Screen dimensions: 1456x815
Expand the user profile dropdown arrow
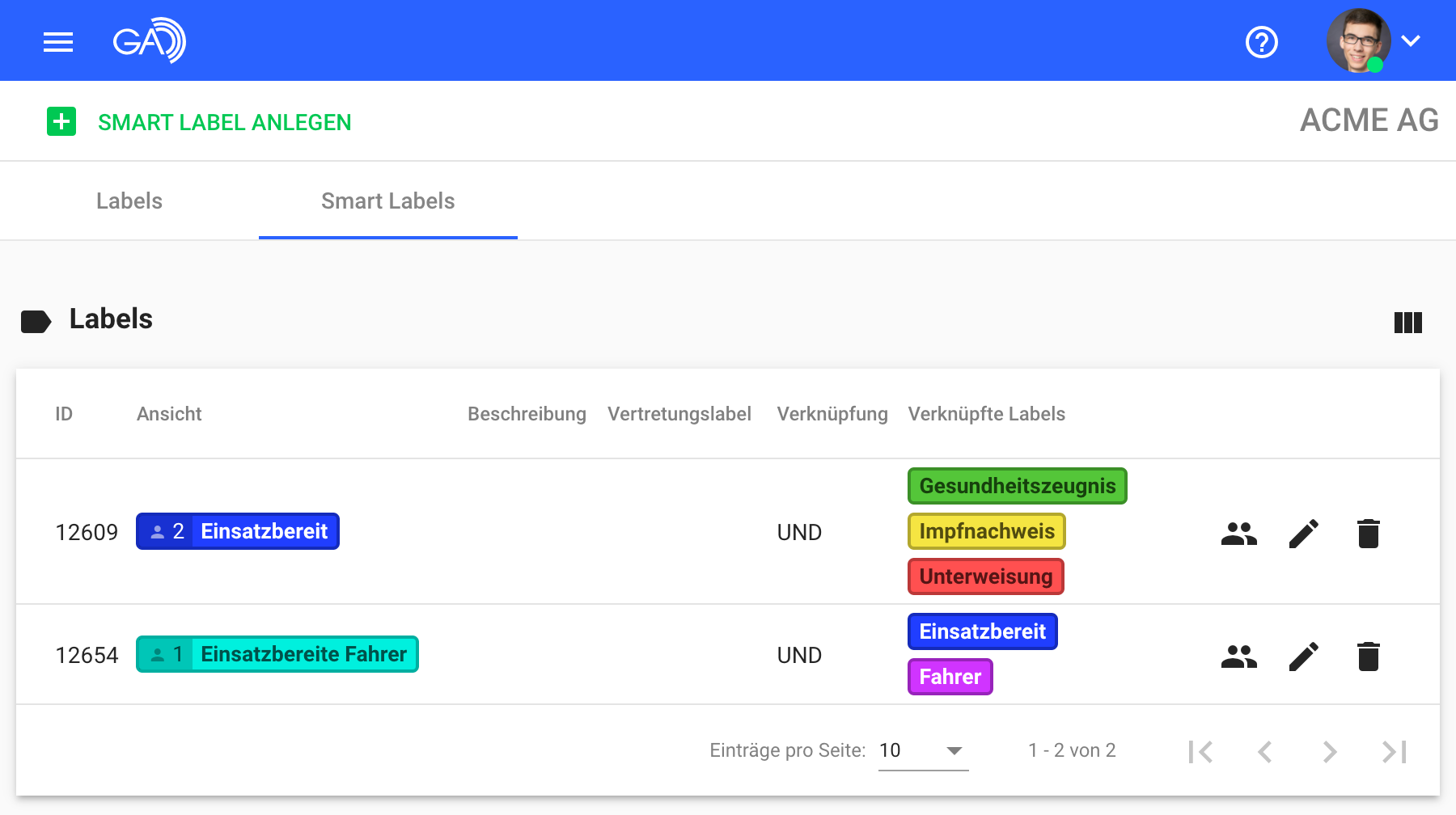tap(1411, 41)
